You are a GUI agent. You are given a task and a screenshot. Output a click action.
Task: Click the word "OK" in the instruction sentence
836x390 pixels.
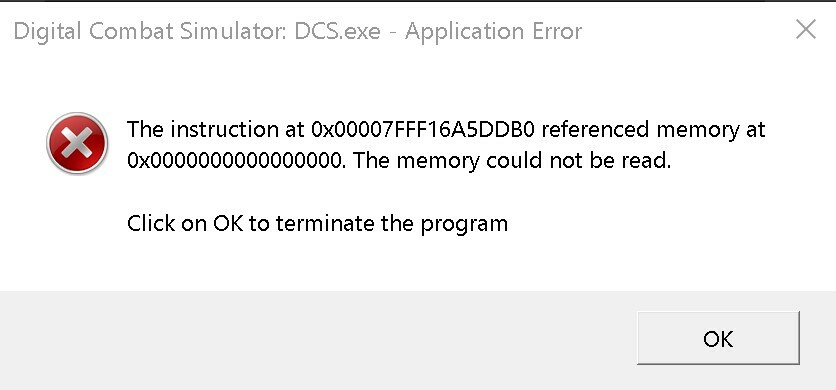(x=228, y=223)
